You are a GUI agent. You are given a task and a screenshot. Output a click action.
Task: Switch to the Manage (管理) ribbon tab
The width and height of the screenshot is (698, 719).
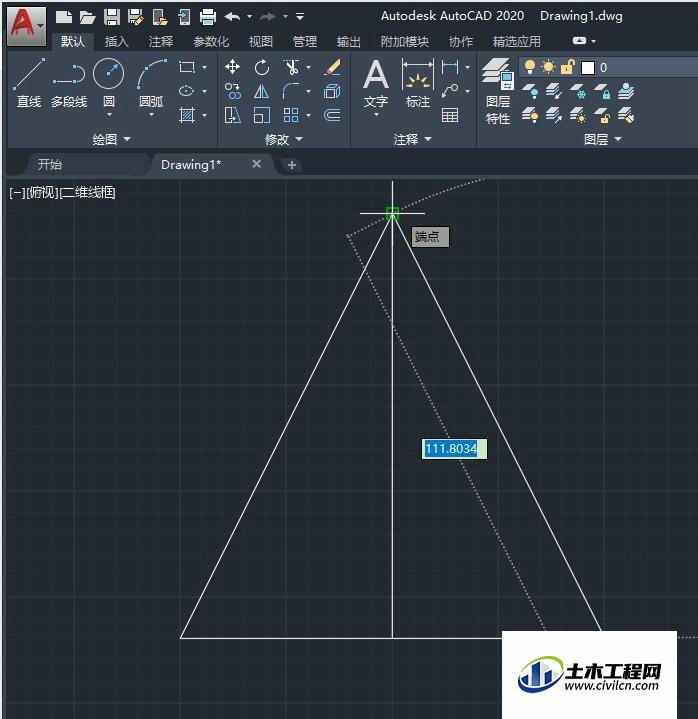click(x=305, y=42)
